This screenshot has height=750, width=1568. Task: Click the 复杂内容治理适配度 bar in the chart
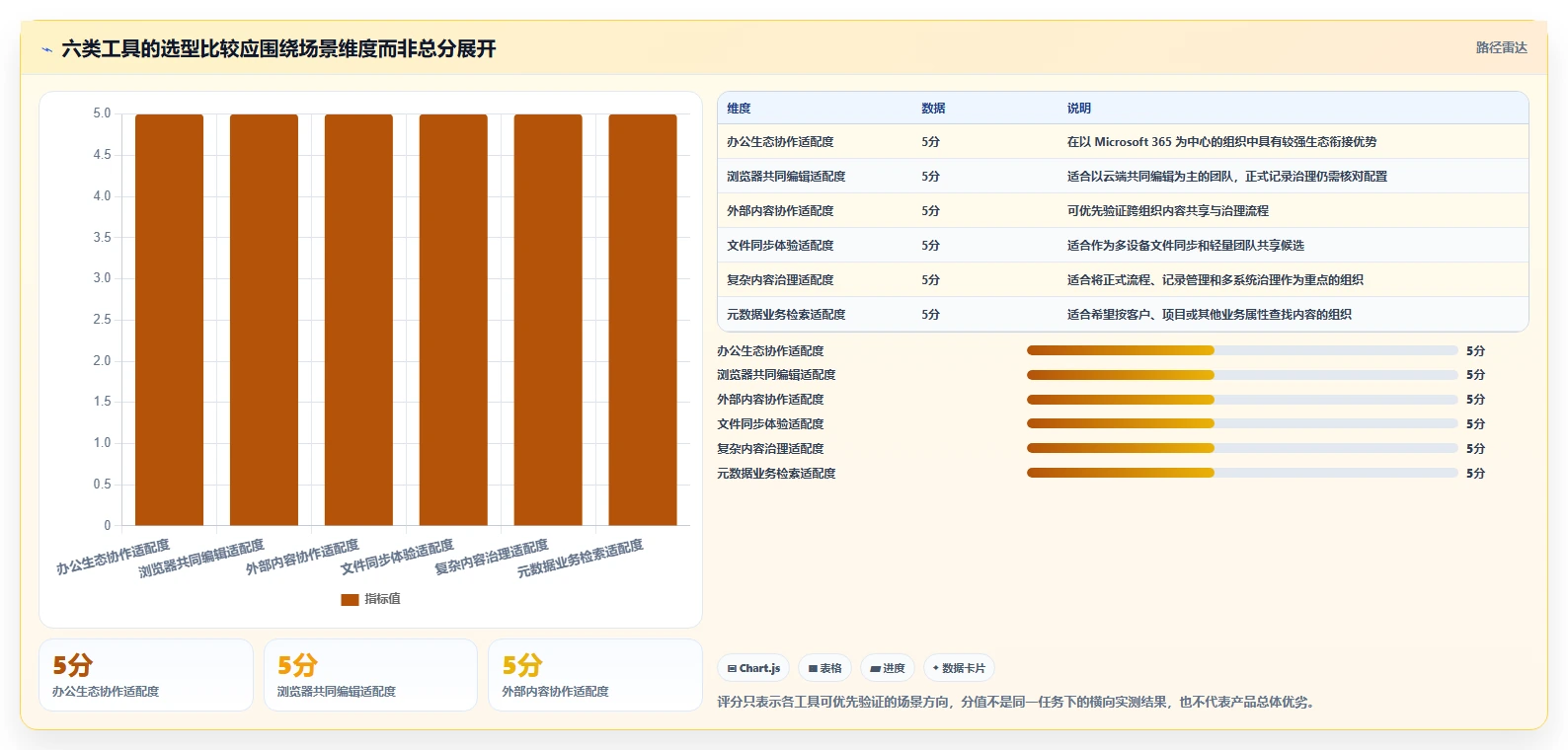tap(548, 320)
